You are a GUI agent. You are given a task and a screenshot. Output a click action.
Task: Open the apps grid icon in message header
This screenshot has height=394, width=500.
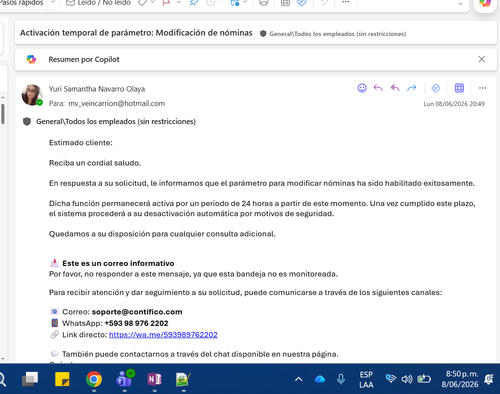(459, 88)
